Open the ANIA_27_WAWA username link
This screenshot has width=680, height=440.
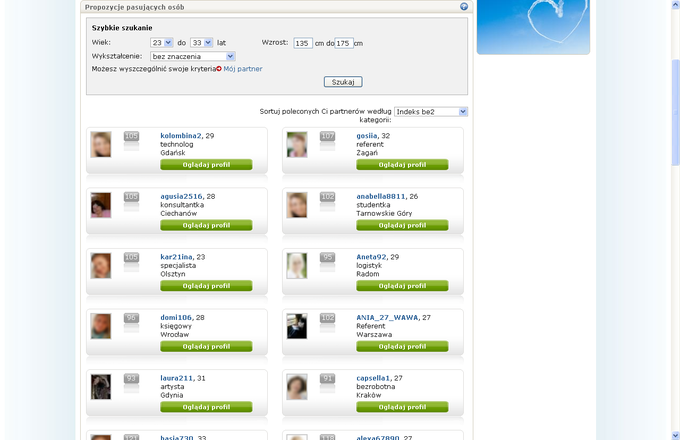387,318
